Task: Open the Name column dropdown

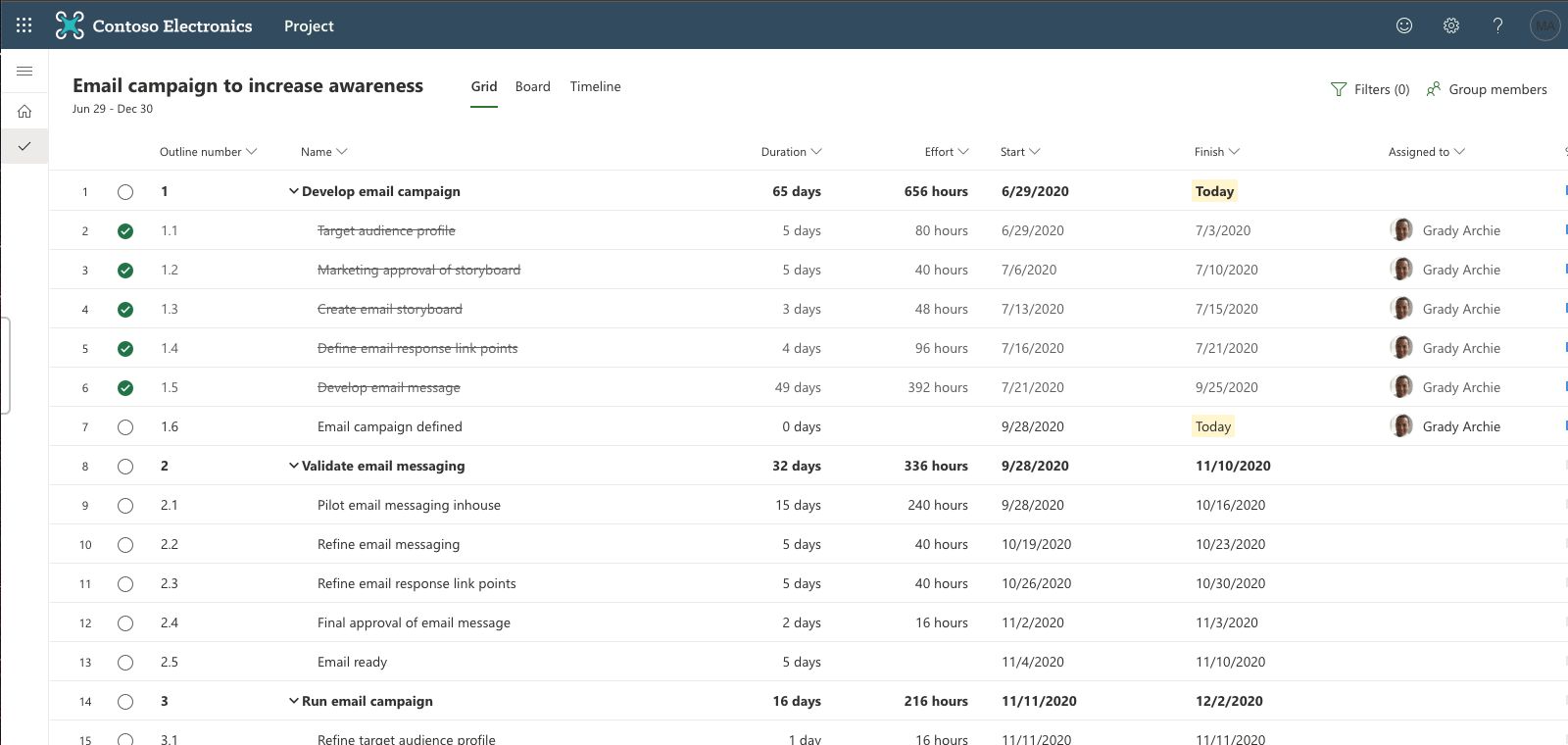Action: (342, 152)
